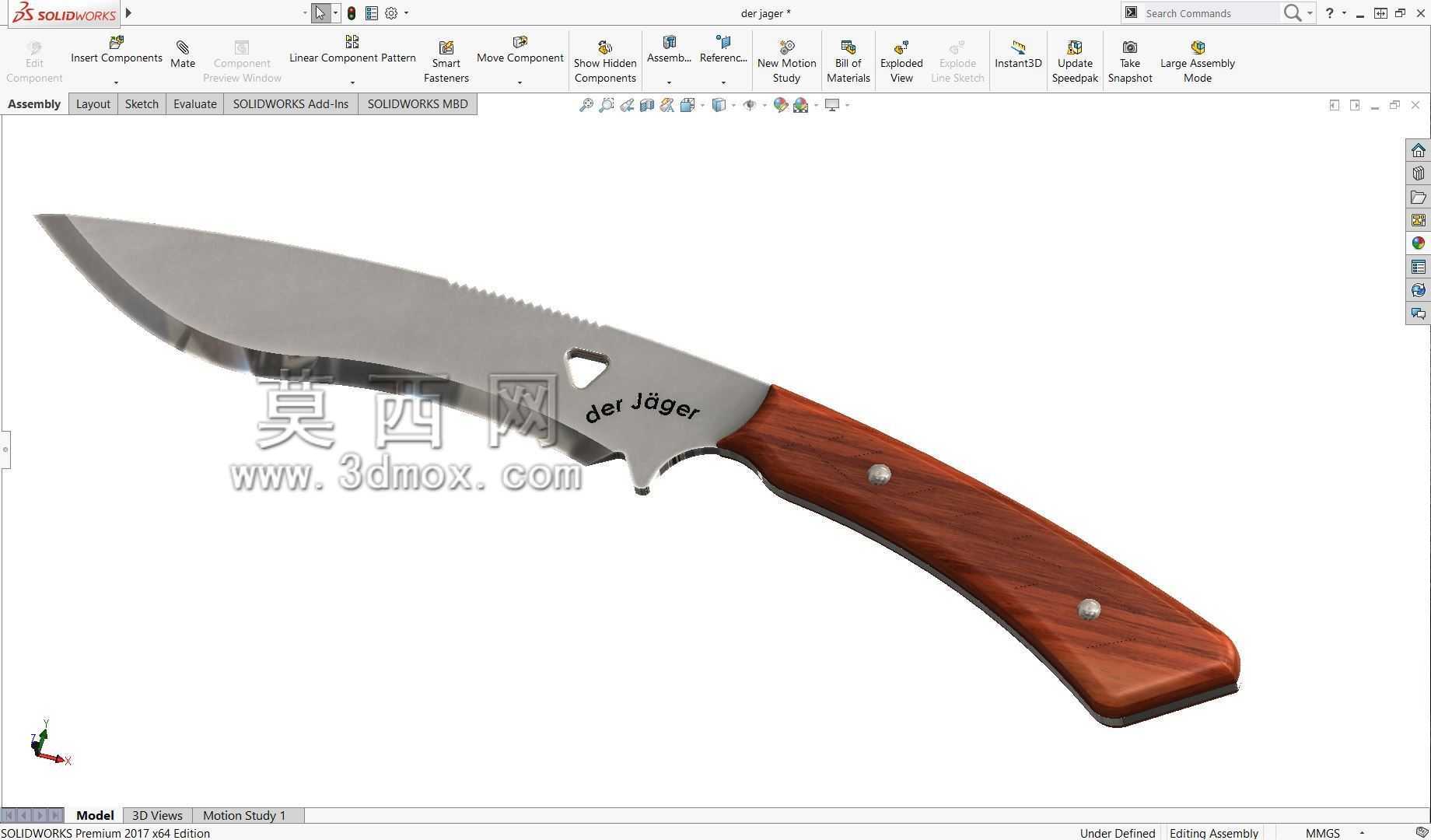The width and height of the screenshot is (1431, 840).
Task: Open the Mate tool
Action: point(183,54)
